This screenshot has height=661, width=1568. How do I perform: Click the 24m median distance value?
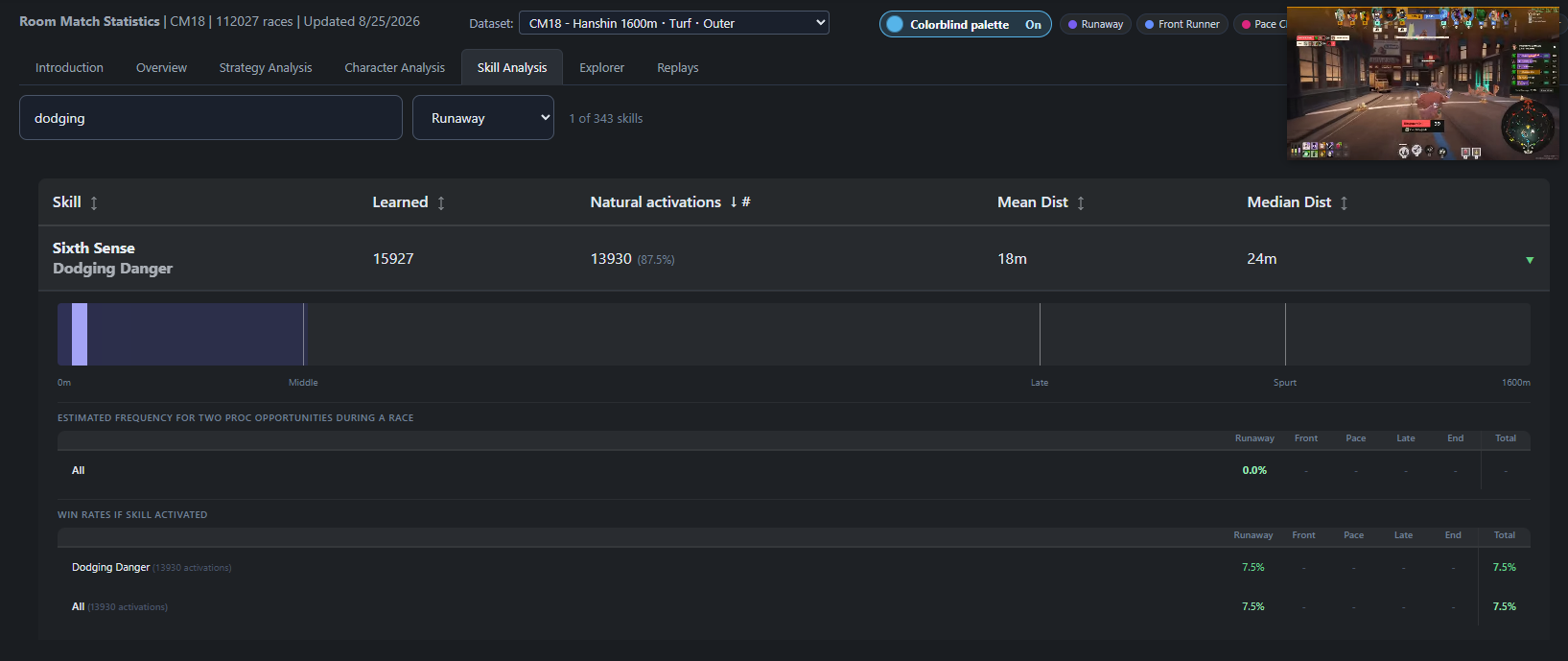tap(1261, 259)
